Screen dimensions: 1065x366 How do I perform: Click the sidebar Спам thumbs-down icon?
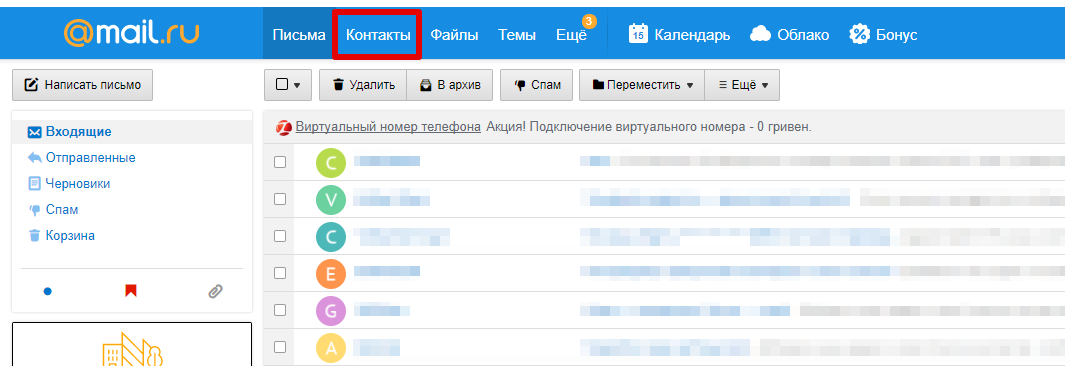[x=35, y=210]
